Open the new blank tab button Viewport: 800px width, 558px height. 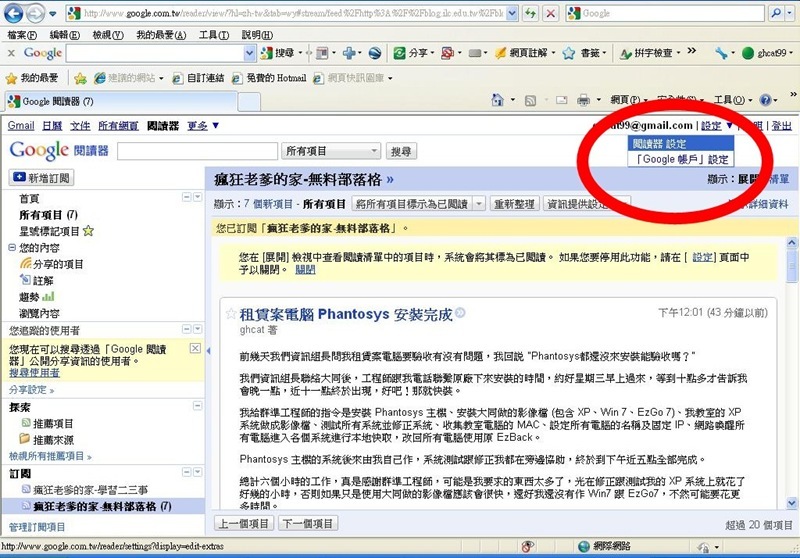249,102
